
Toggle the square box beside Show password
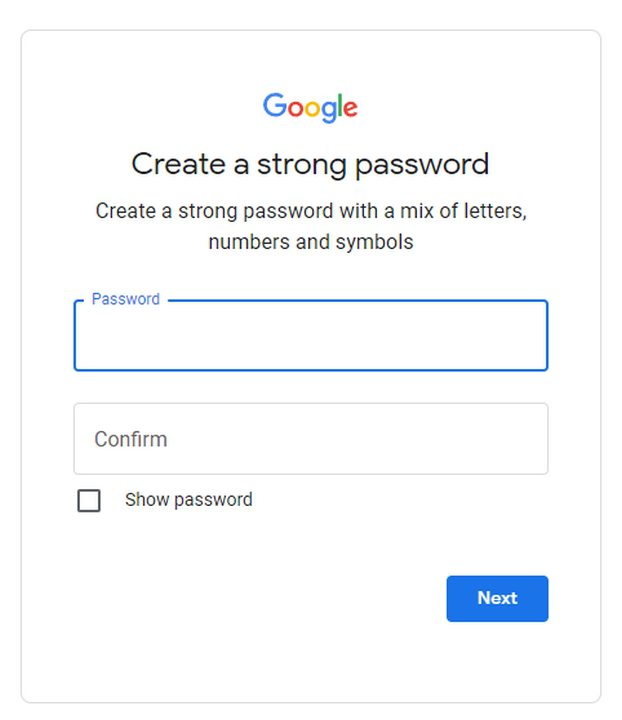pyautogui.click(x=89, y=500)
